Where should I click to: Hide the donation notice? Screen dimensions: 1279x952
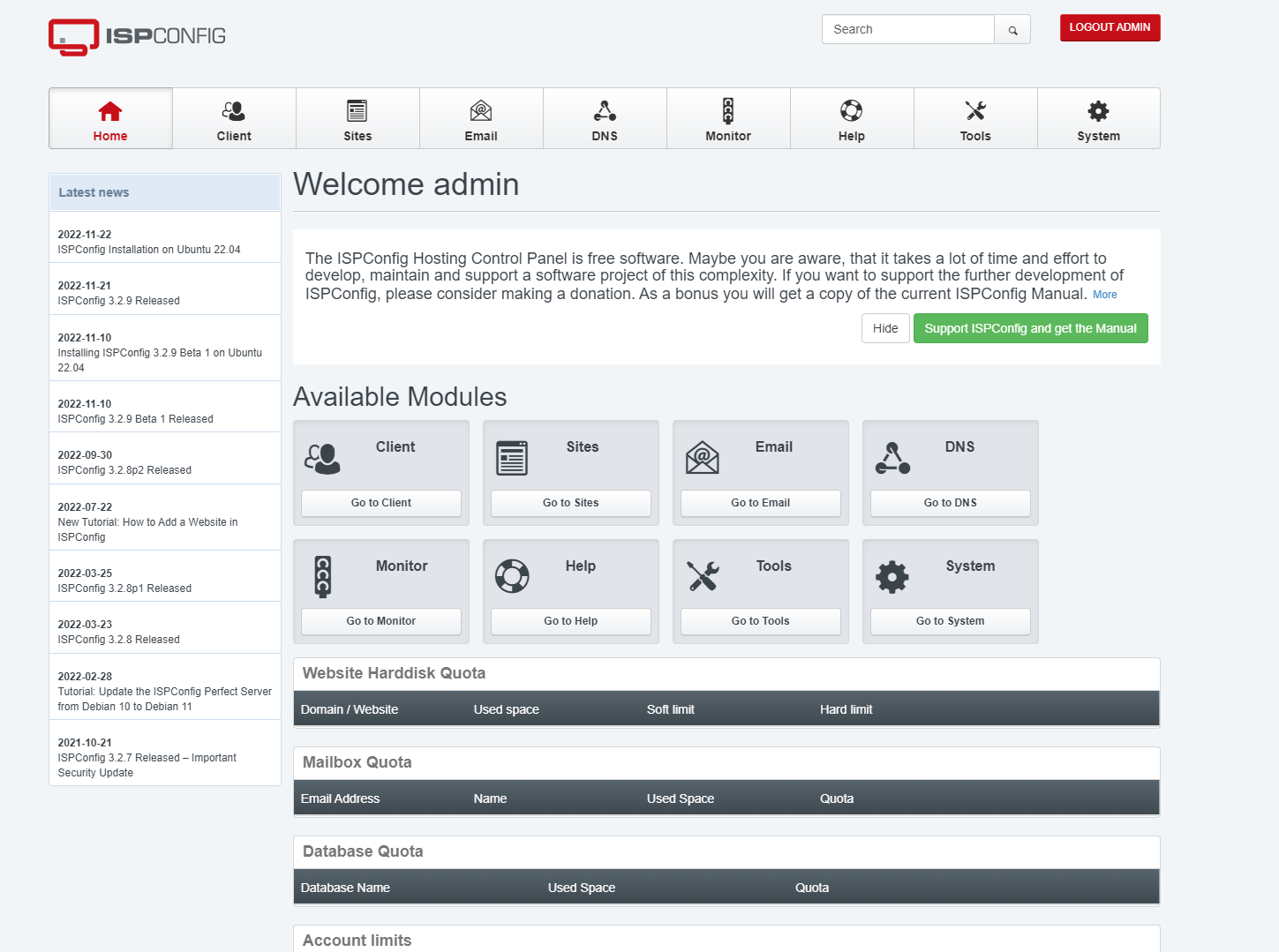click(x=885, y=328)
